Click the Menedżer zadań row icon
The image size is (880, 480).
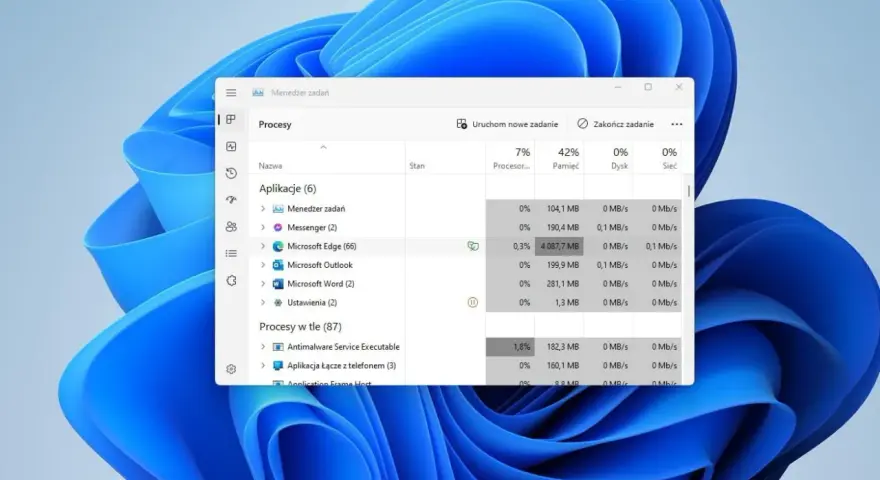coord(278,209)
